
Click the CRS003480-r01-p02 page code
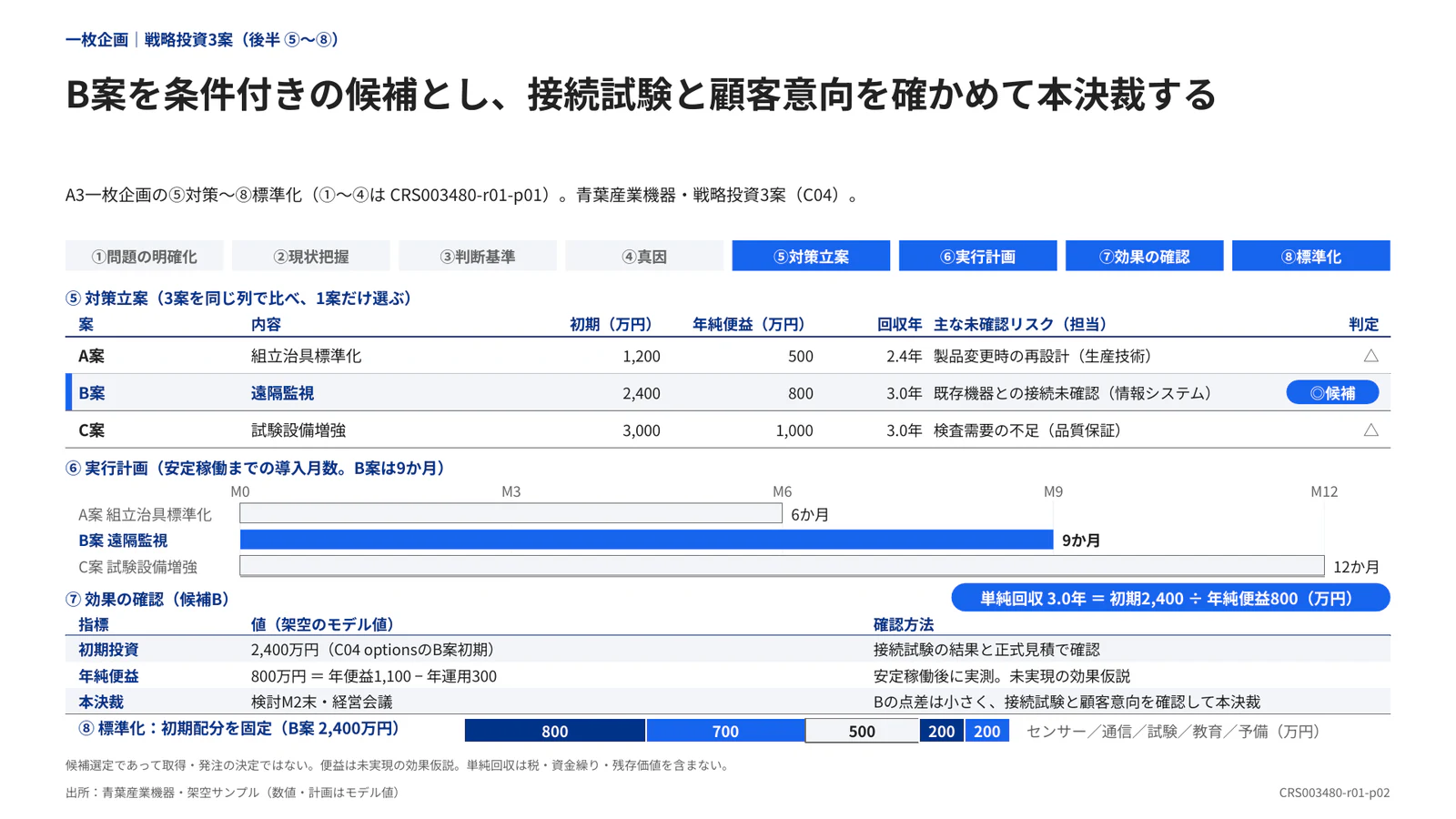point(1334,793)
